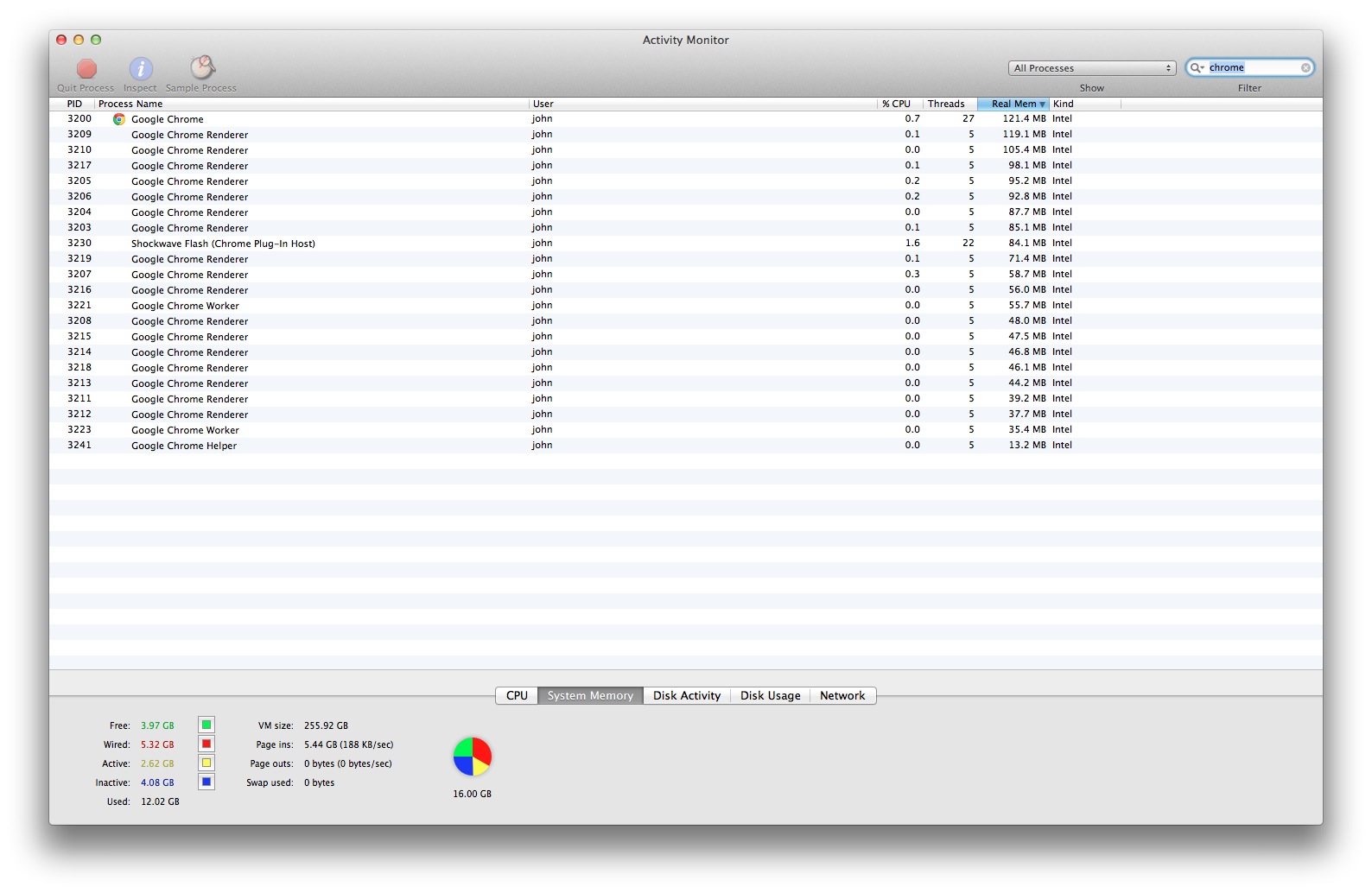Click the 3.97 GB Free memory value
The height and width of the screenshot is (893, 1372).
coord(157,725)
